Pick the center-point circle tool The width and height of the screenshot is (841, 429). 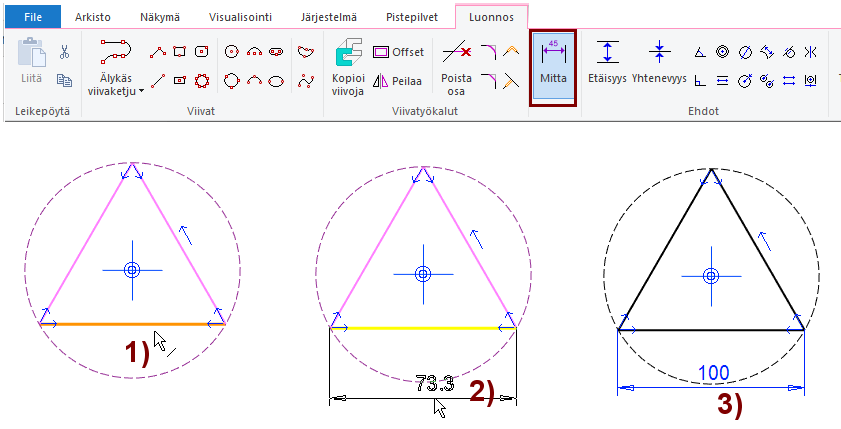[231, 51]
